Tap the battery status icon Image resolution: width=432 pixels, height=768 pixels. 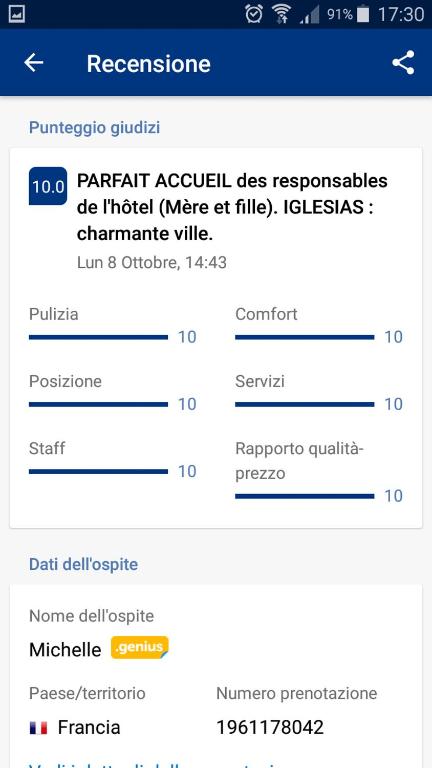click(363, 14)
